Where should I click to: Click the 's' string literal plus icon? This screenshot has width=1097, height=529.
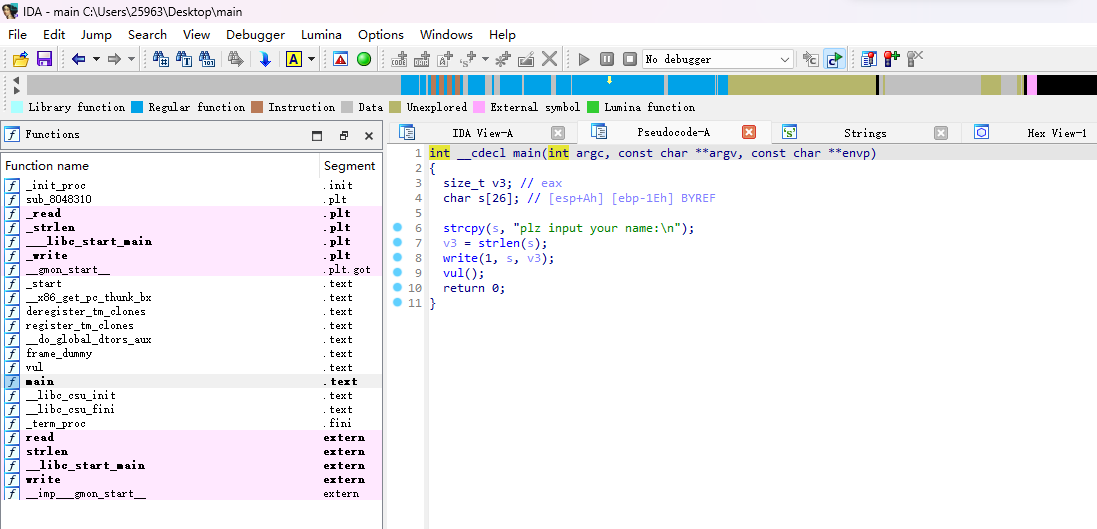click(x=468, y=59)
